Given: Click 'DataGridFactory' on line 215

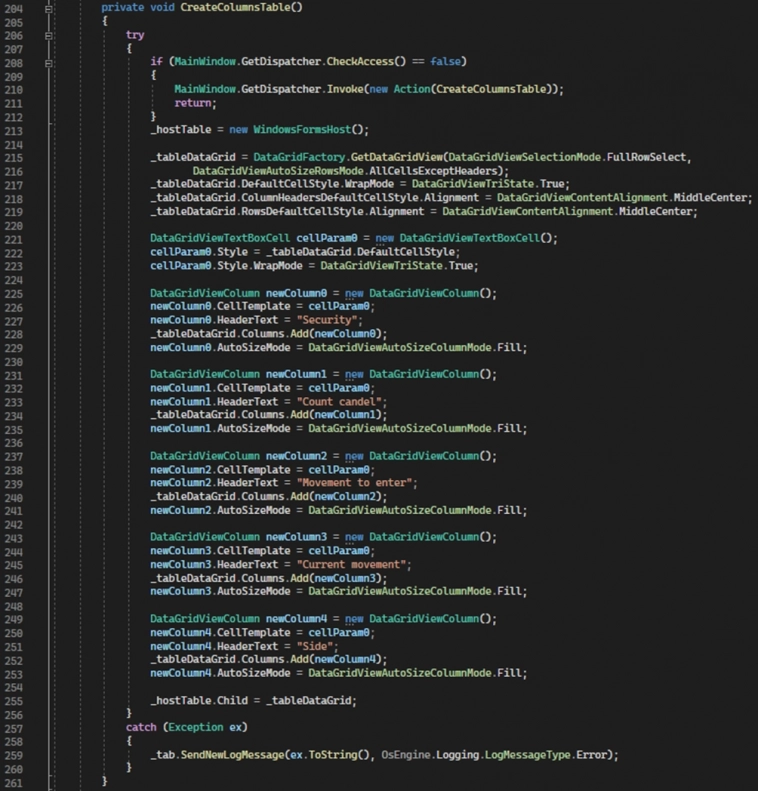Looking at the screenshot, I should (x=299, y=157).
